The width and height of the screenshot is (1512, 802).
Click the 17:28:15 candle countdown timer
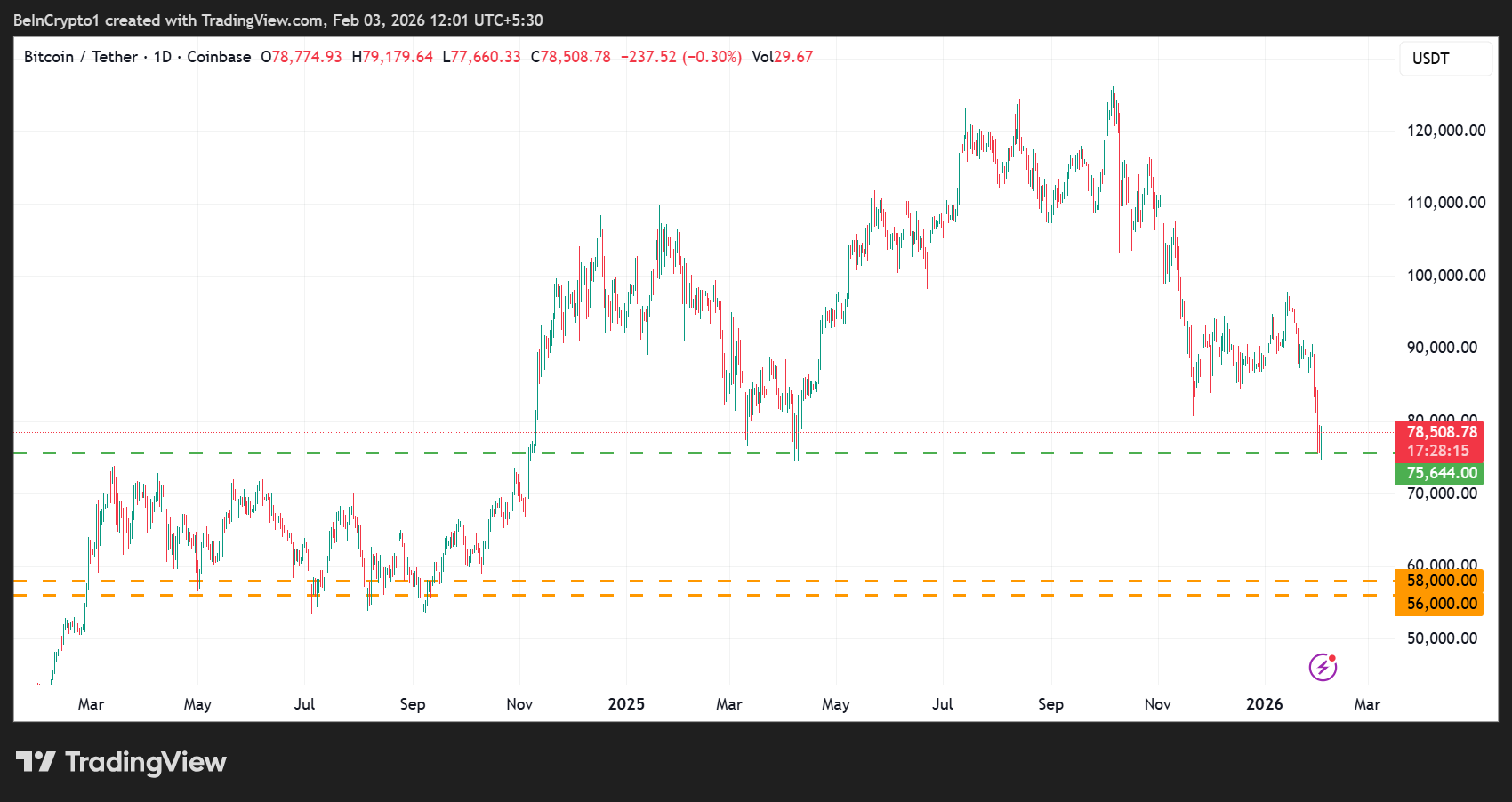tap(1437, 452)
